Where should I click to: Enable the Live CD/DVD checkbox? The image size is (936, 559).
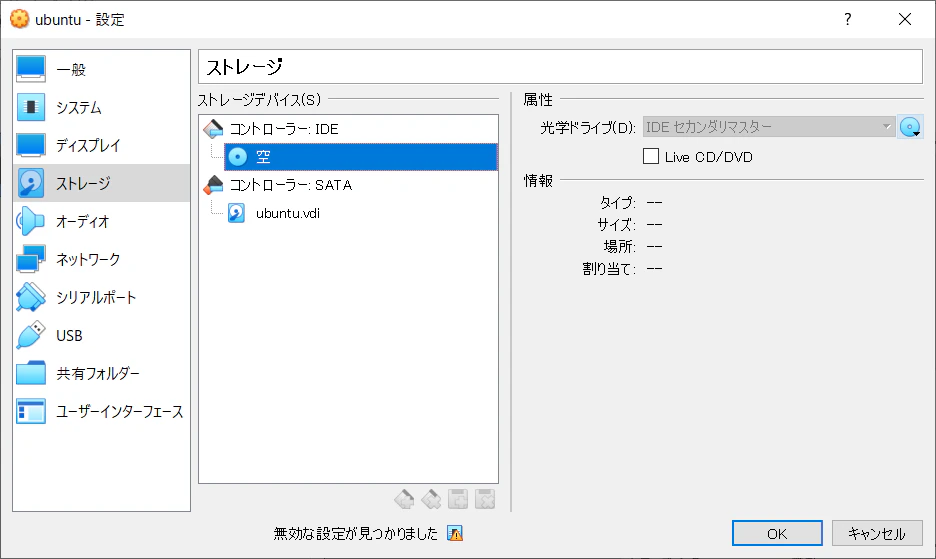click(x=651, y=156)
